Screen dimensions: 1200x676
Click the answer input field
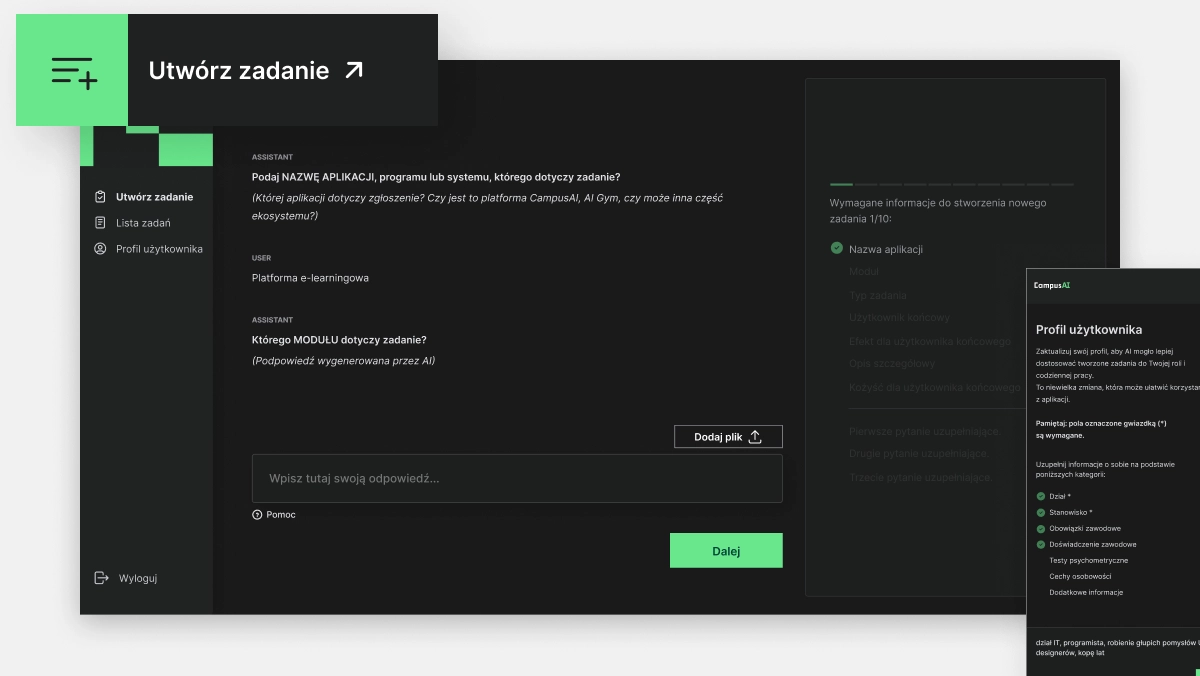tap(517, 479)
